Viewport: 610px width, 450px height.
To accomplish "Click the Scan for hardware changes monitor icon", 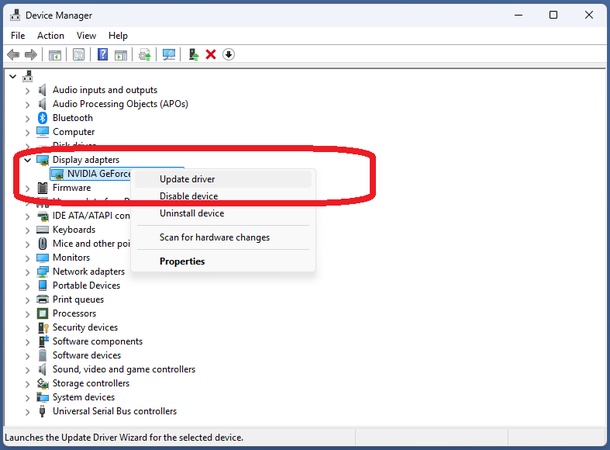I will click(x=169, y=54).
